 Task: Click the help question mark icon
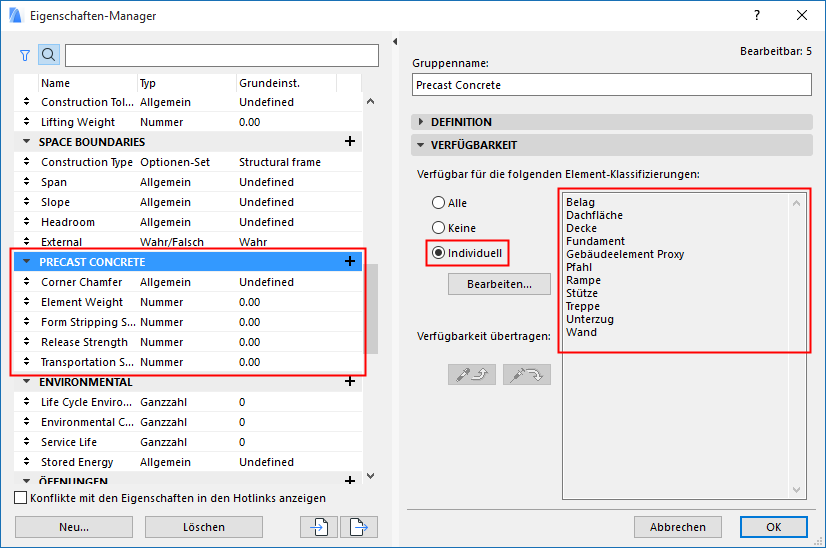pos(757,15)
